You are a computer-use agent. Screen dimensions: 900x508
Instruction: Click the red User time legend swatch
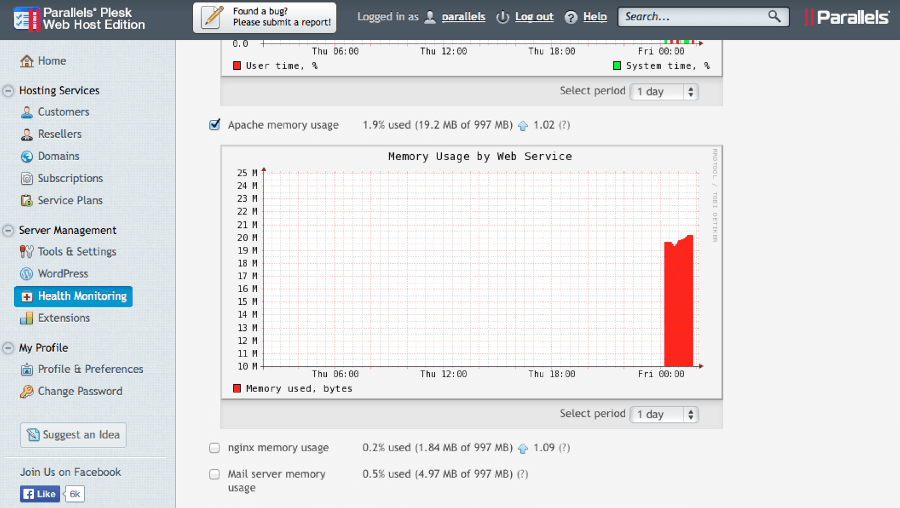236,65
